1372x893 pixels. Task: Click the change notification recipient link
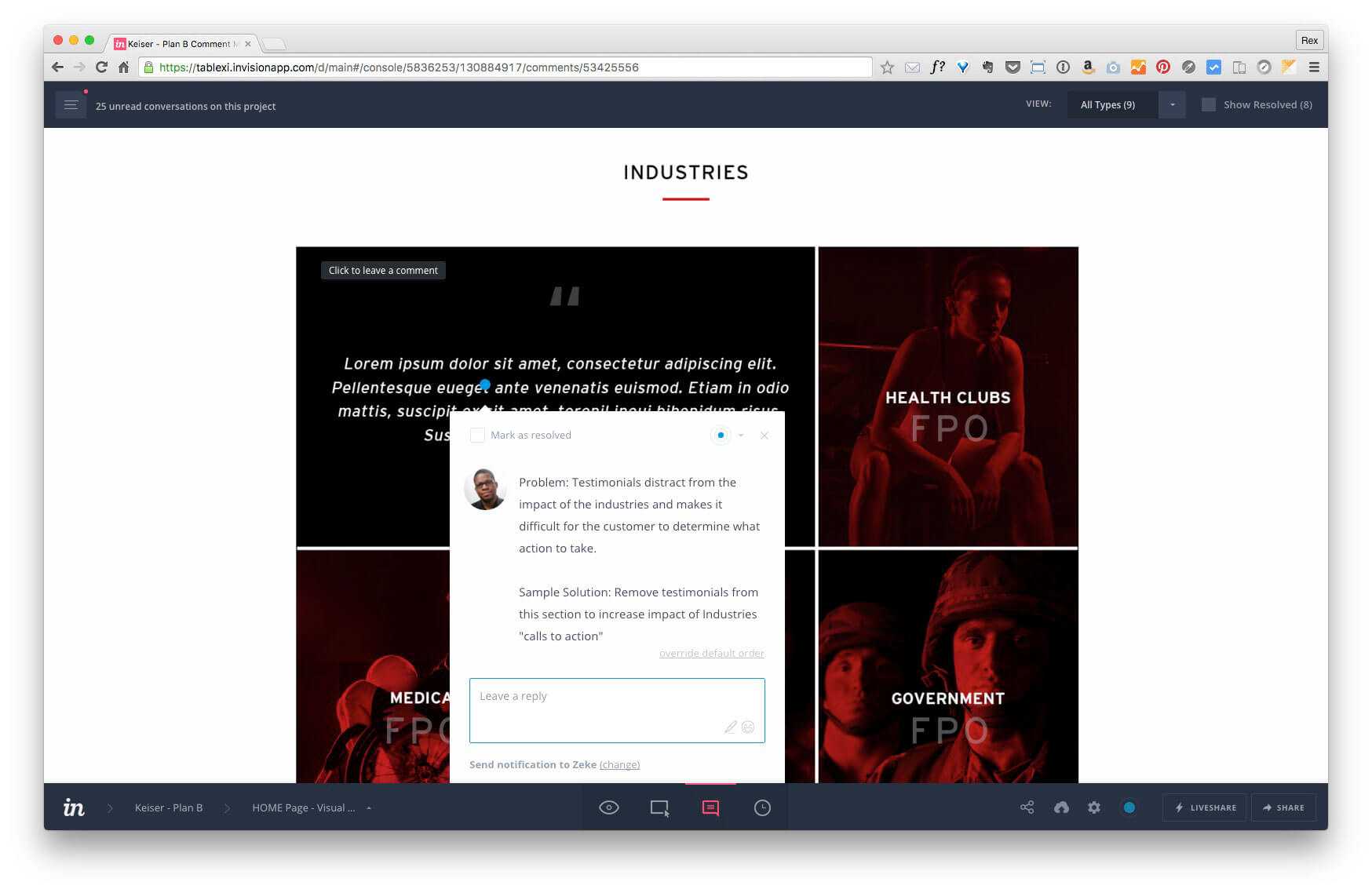tap(619, 765)
